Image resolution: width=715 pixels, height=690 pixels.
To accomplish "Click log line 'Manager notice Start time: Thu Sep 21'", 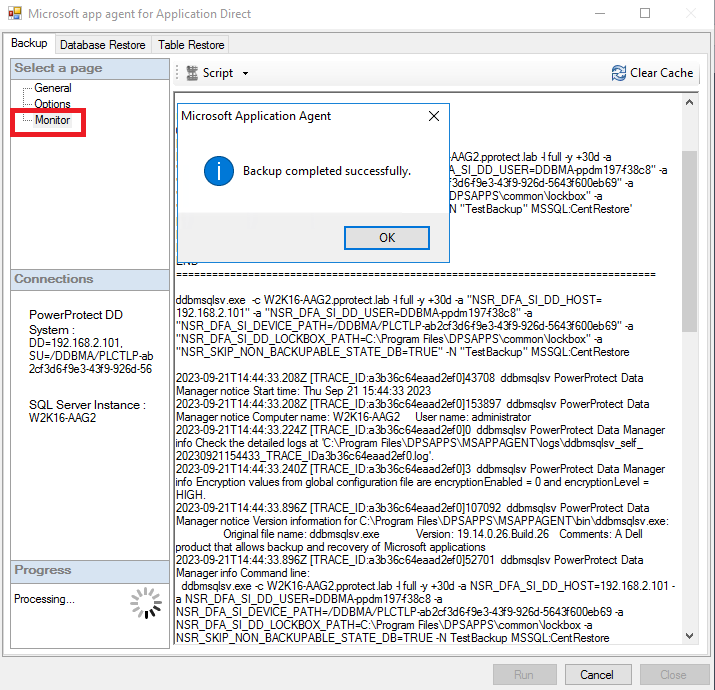I will click(303, 391).
